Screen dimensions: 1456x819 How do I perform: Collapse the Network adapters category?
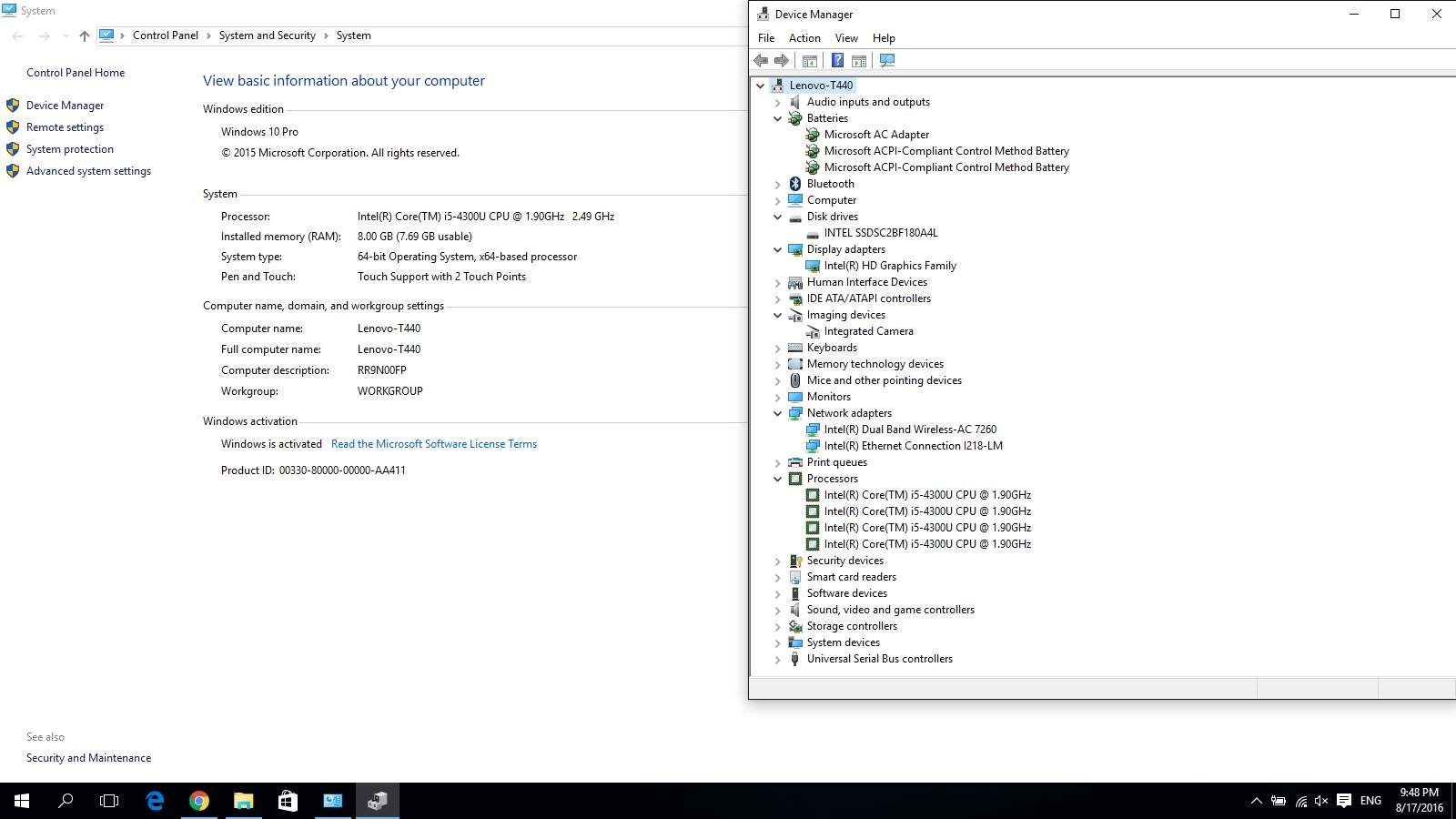click(x=778, y=413)
